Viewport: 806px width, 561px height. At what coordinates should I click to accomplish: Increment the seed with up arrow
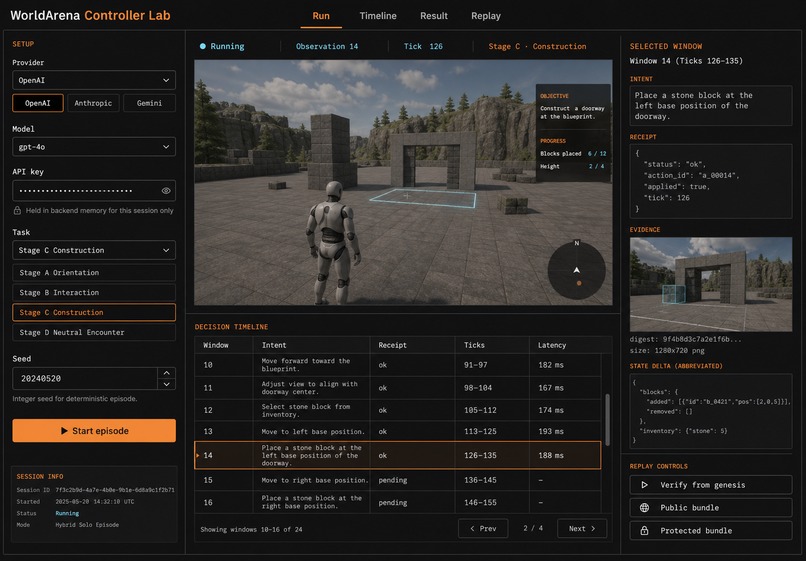click(x=167, y=373)
